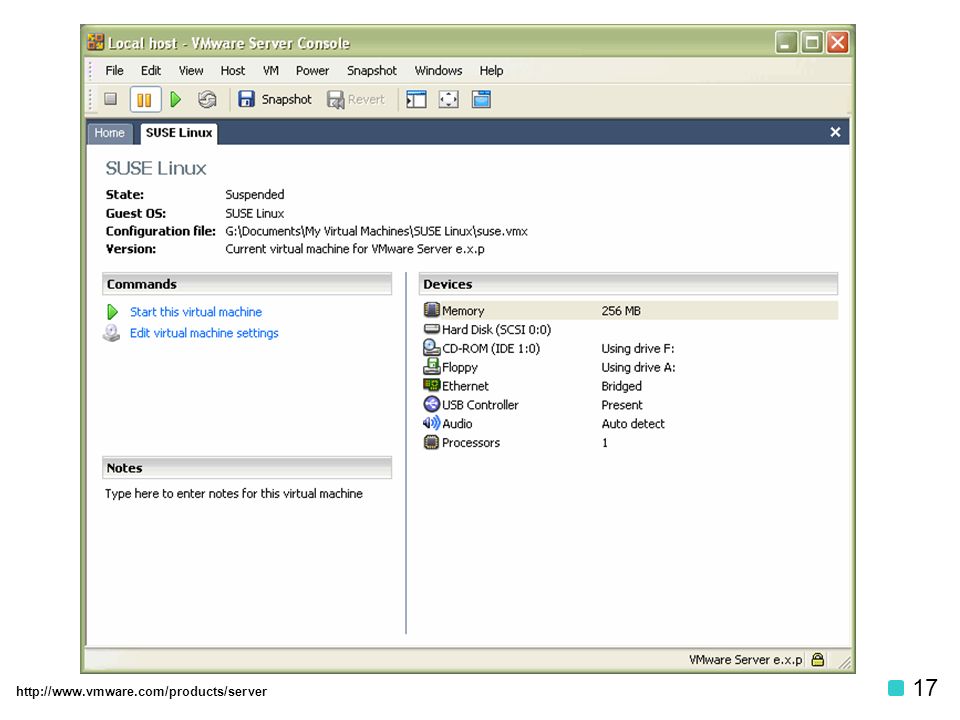Open the VM menu
Screen dimensions: 960x720
(x=271, y=70)
